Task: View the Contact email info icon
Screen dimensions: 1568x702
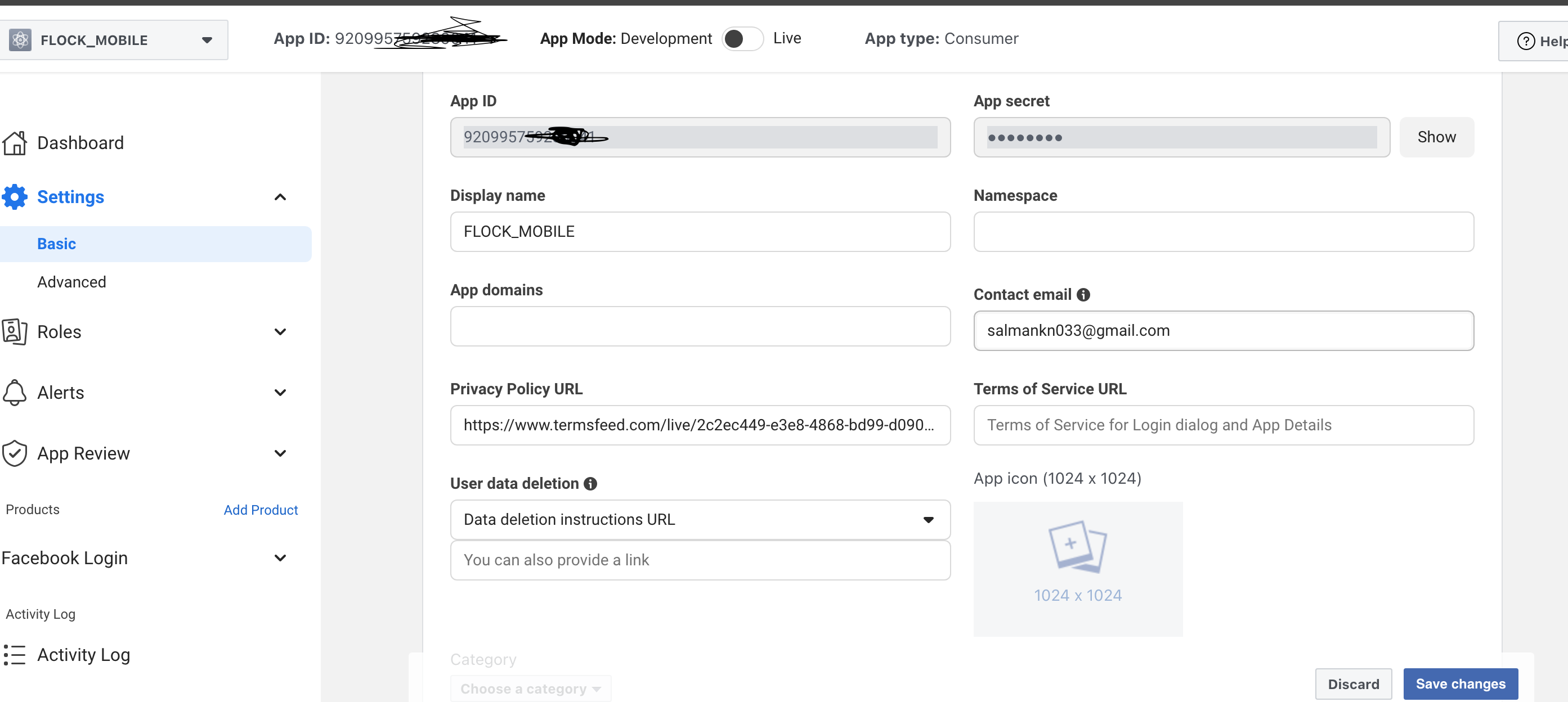Action: tap(1083, 295)
